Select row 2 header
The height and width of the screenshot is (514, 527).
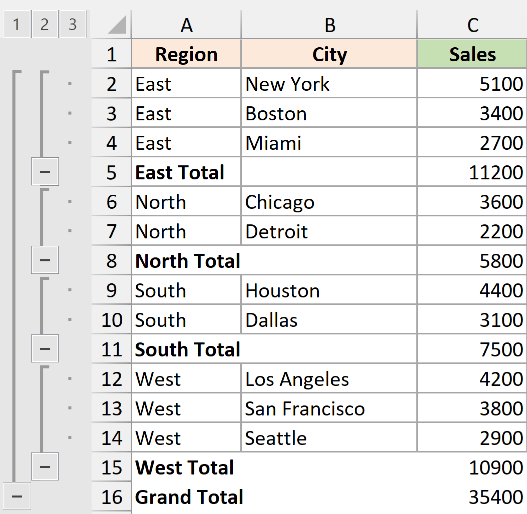pyautogui.click(x=111, y=83)
